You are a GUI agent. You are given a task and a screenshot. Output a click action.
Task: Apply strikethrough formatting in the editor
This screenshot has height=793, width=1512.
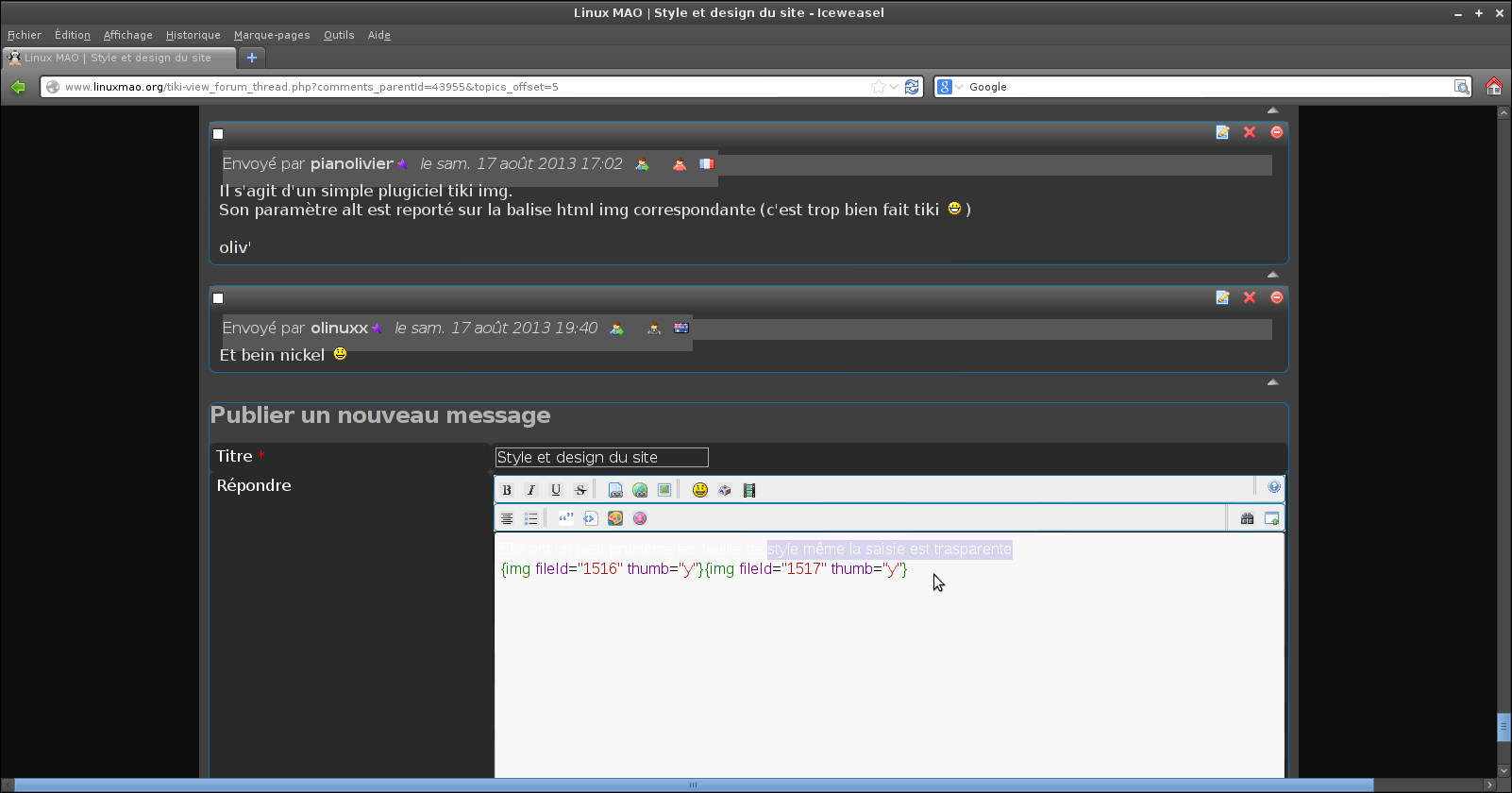coord(580,490)
